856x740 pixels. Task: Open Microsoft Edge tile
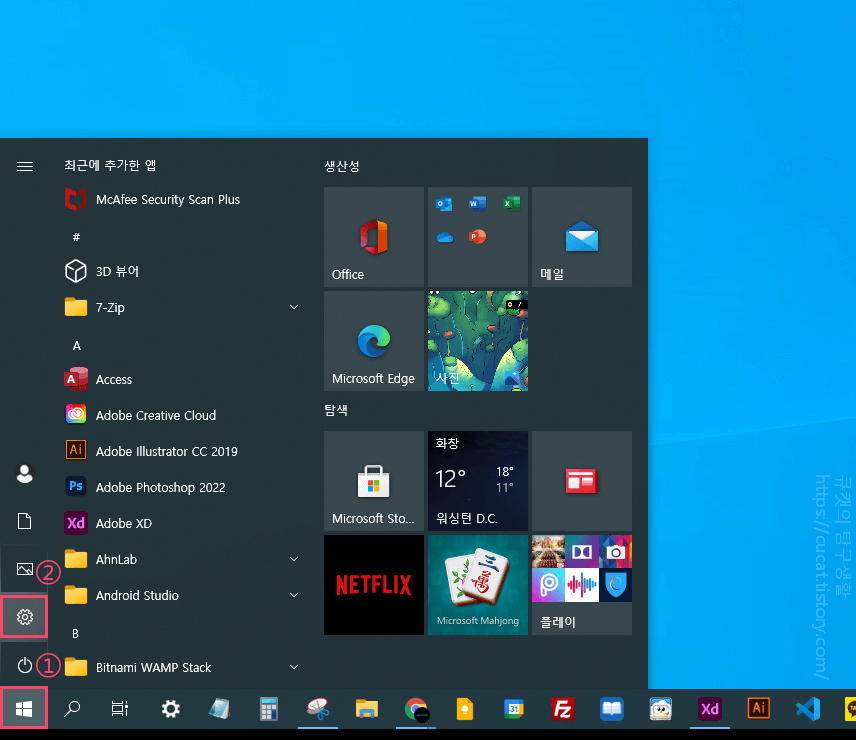[374, 341]
